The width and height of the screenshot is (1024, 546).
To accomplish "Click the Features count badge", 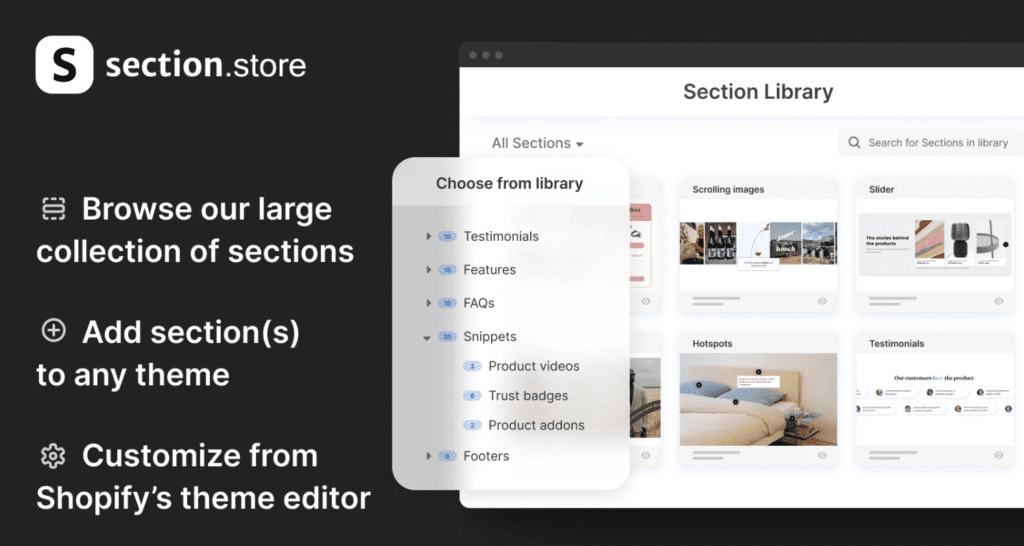I will 446,270.
